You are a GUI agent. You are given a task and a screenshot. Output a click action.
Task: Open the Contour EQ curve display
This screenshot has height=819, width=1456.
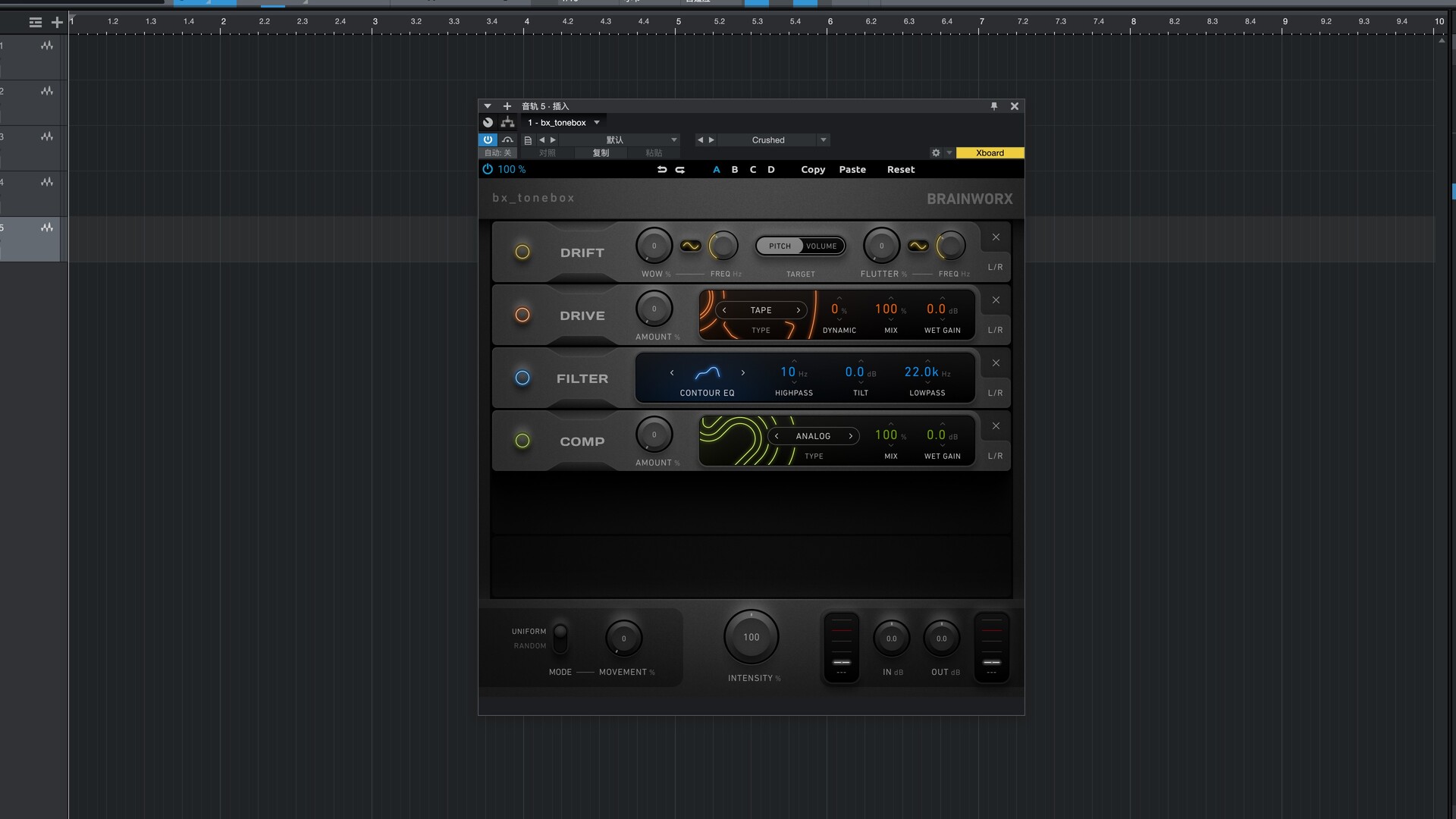click(707, 373)
